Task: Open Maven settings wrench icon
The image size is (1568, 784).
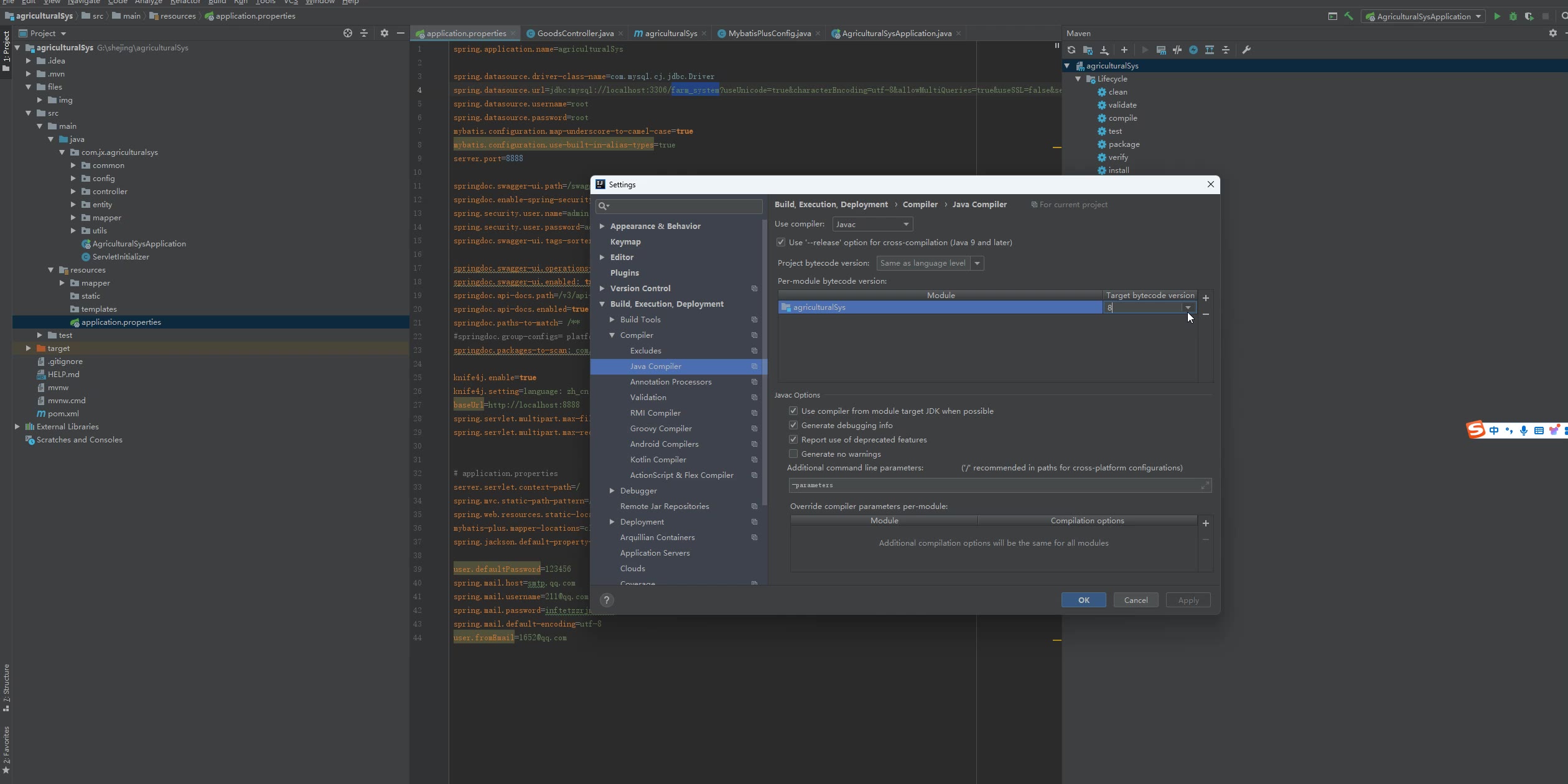Action: pyautogui.click(x=1246, y=50)
